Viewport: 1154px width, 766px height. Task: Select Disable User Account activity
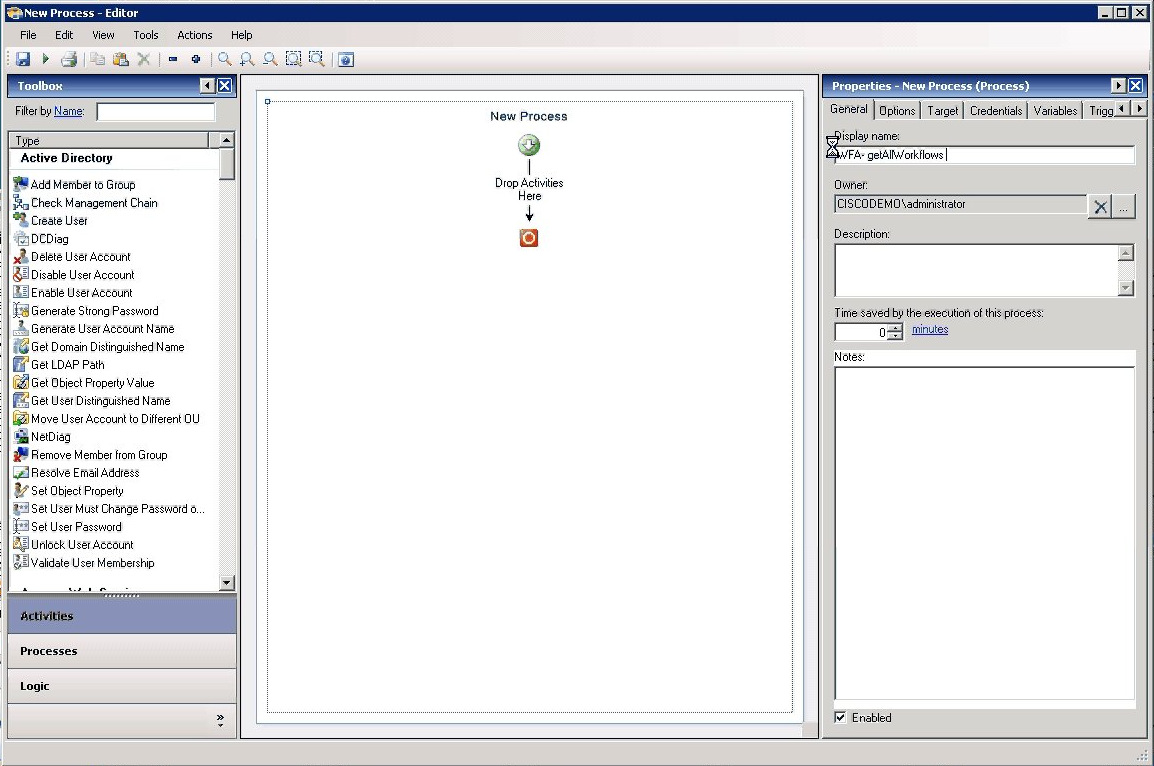(x=74, y=274)
